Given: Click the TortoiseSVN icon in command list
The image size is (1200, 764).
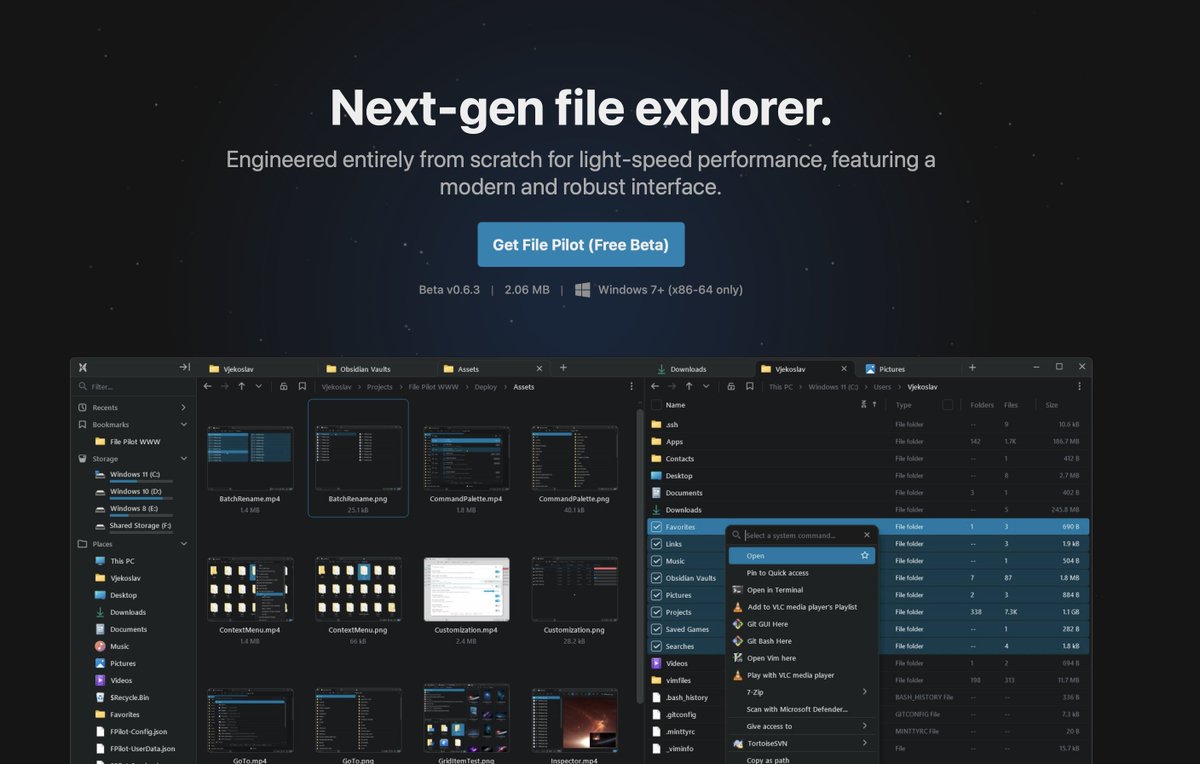Looking at the screenshot, I should (737, 743).
